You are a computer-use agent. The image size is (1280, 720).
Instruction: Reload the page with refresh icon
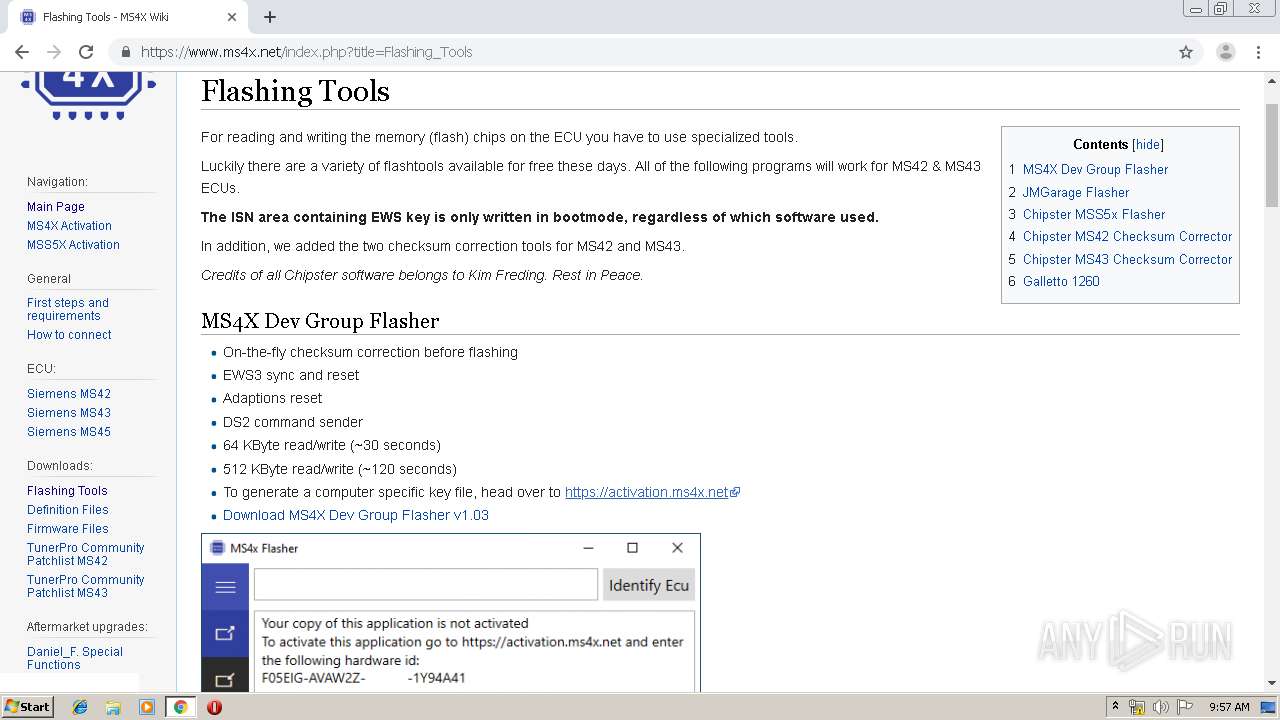pyautogui.click(x=86, y=52)
